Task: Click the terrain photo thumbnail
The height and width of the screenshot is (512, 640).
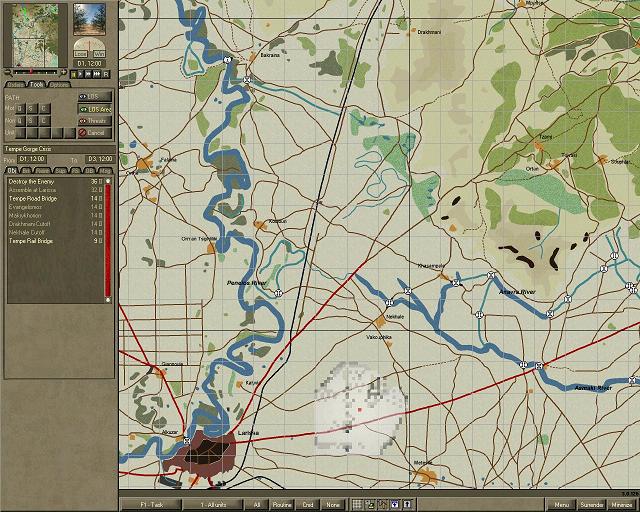Action: click(x=89, y=19)
